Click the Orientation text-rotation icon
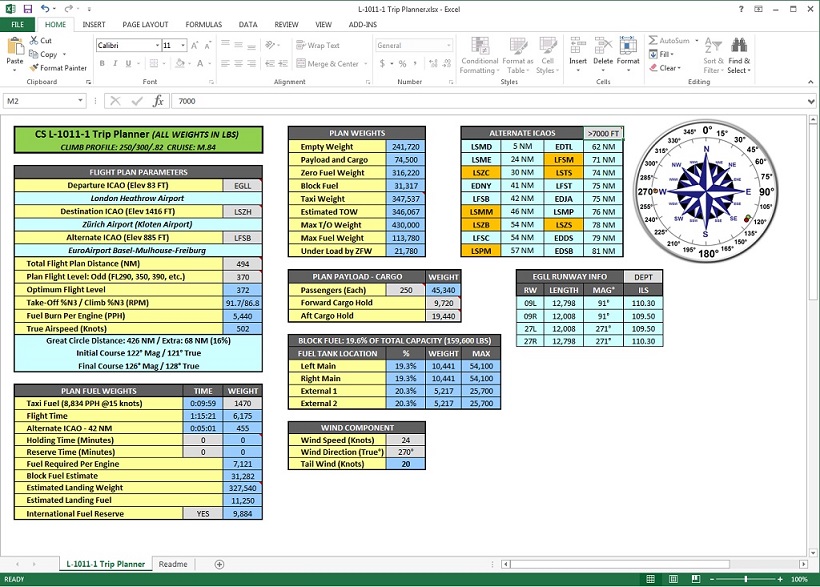 tap(270, 46)
